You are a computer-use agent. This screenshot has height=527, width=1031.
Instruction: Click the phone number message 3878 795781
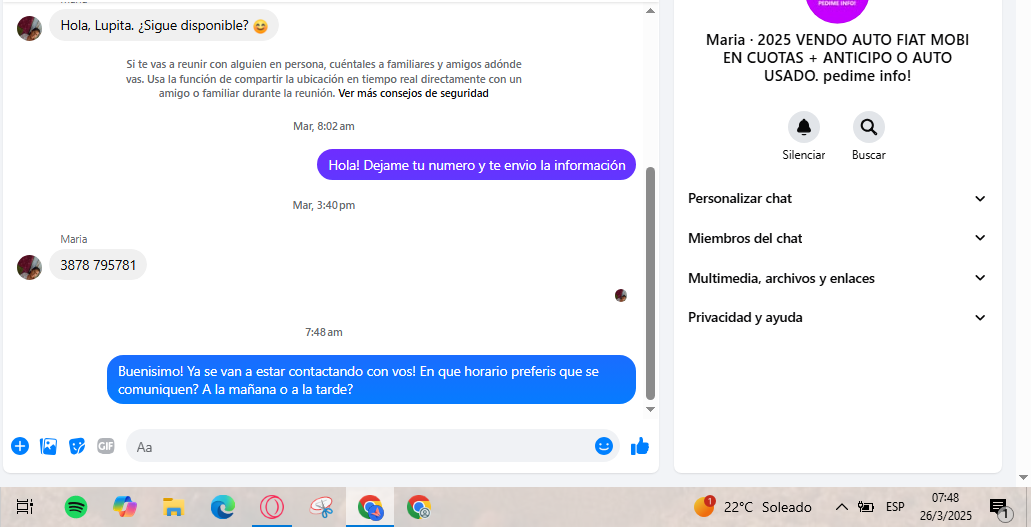pos(98,265)
